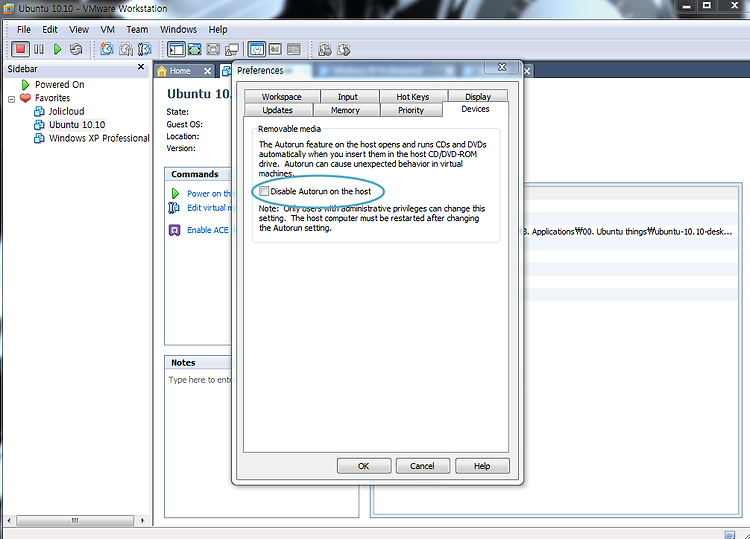
Task: Open the Help menu
Action: (x=218, y=30)
